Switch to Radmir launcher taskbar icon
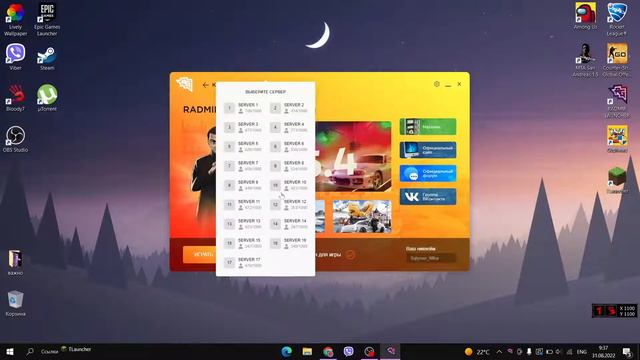This screenshot has height=360, width=640. pyautogui.click(x=391, y=351)
